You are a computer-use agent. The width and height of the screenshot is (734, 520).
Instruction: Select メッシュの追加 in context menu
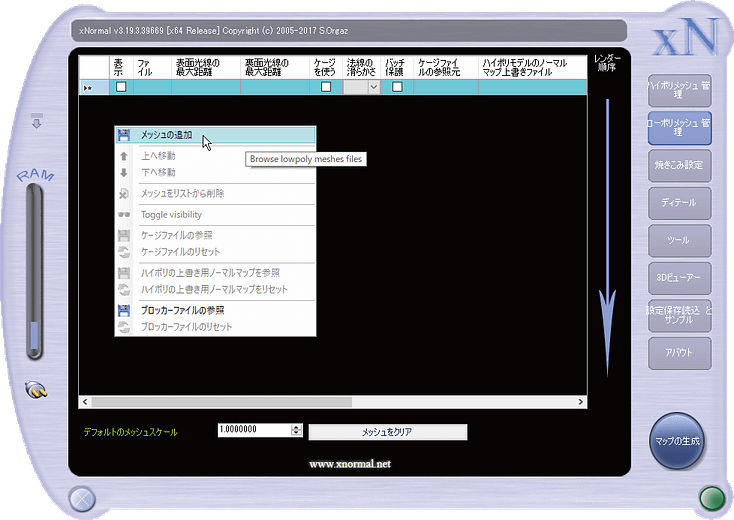215,135
